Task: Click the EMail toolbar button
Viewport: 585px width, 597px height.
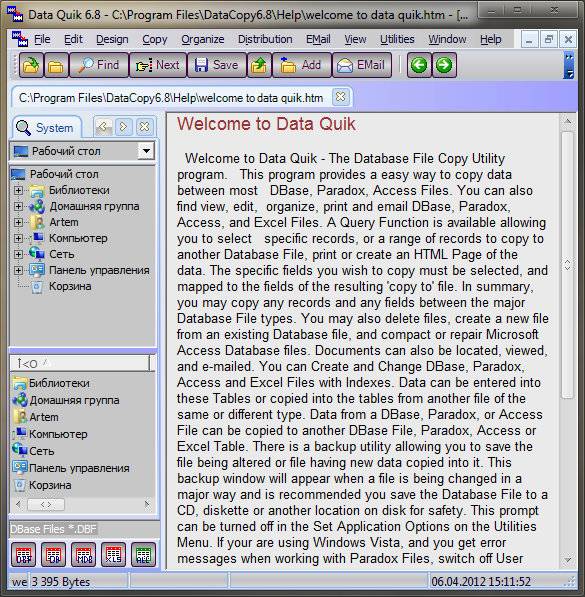Action: 362,65
